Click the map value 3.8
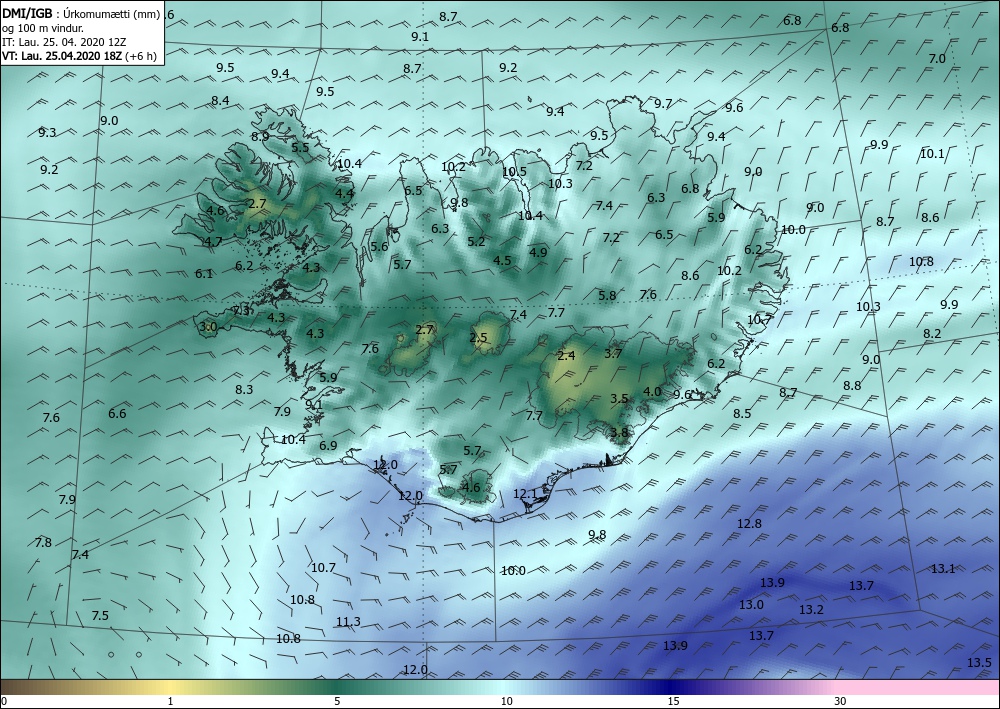The width and height of the screenshot is (1000, 709). point(619,432)
